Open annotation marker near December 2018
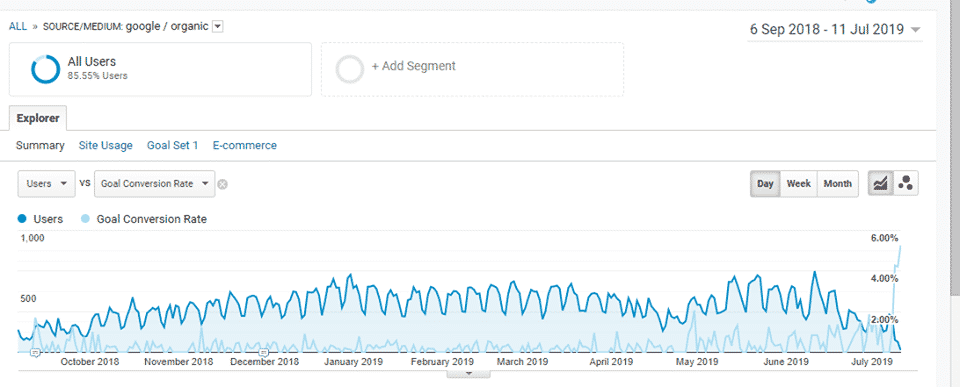960x387 pixels. (264, 352)
